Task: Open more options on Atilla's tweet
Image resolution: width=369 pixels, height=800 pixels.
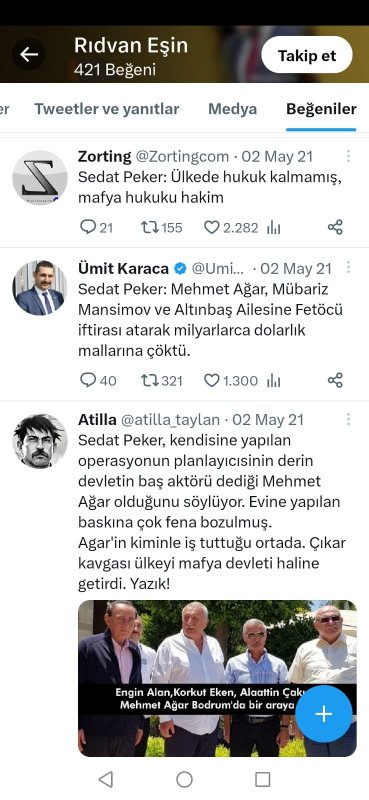Action: click(x=349, y=419)
